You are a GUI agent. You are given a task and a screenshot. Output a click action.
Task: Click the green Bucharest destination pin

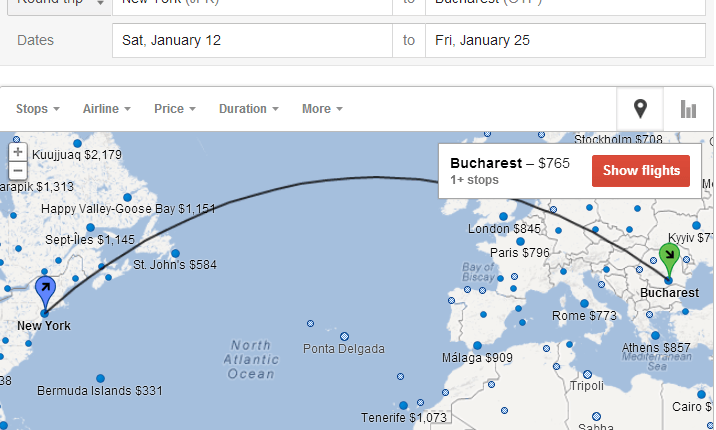pyautogui.click(x=669, y=258)
